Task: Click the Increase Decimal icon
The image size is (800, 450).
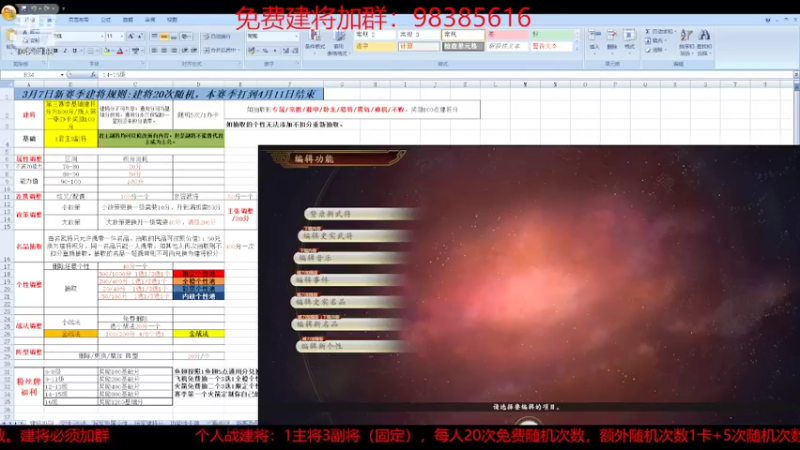Action: pyautogui.click(x=286, y=51)
